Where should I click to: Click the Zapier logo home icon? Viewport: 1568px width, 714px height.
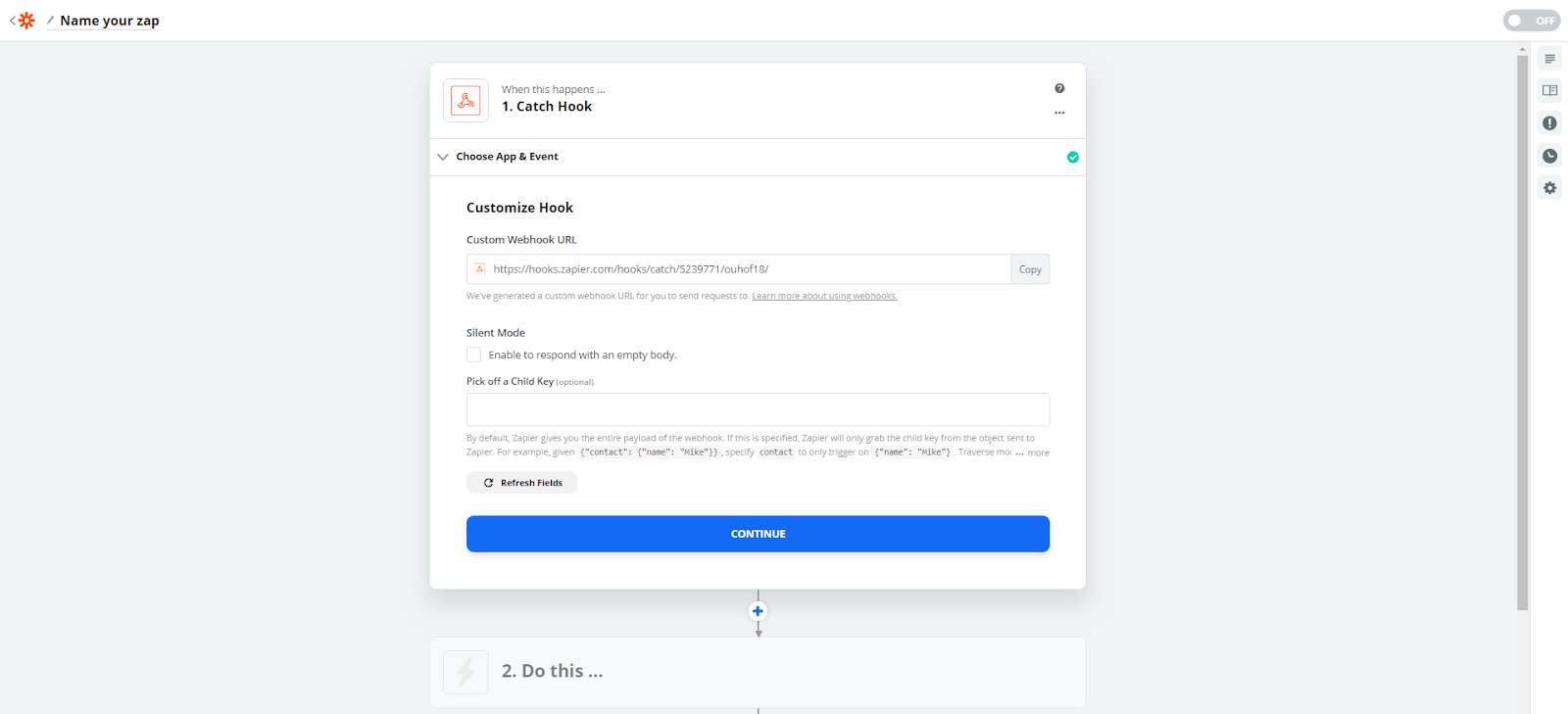click(26, 21)
